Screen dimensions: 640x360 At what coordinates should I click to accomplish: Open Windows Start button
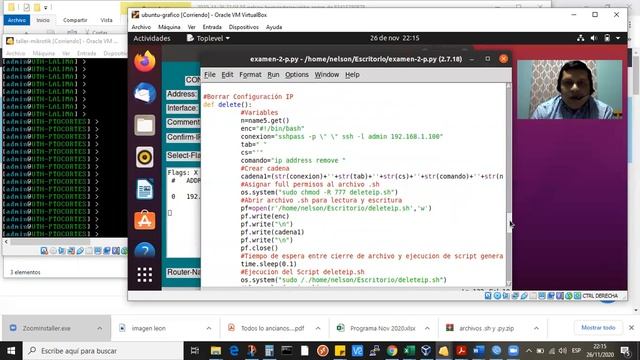click(11, 351)
